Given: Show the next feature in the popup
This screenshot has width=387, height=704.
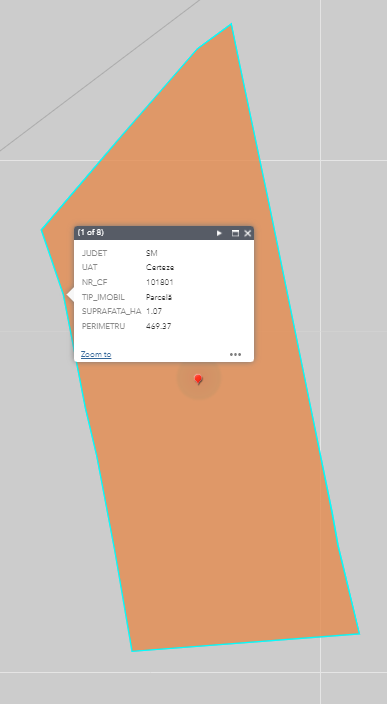Looking at the screenshot, I should click(x=219, y=233).
